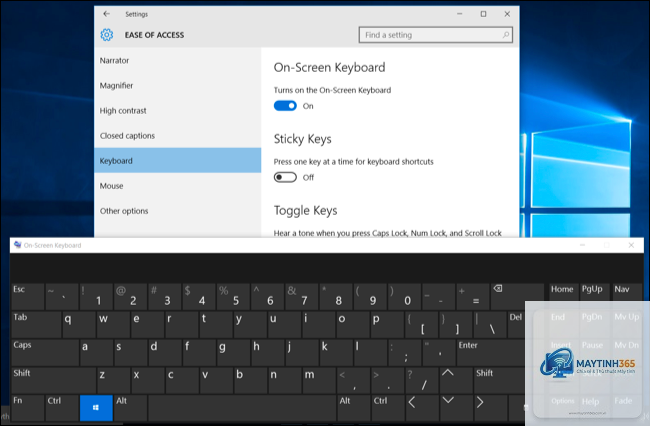The width and height of the screenshot is (650, 426).
Task: Go back using Settings back arrow
Action: tap(107, 14)
